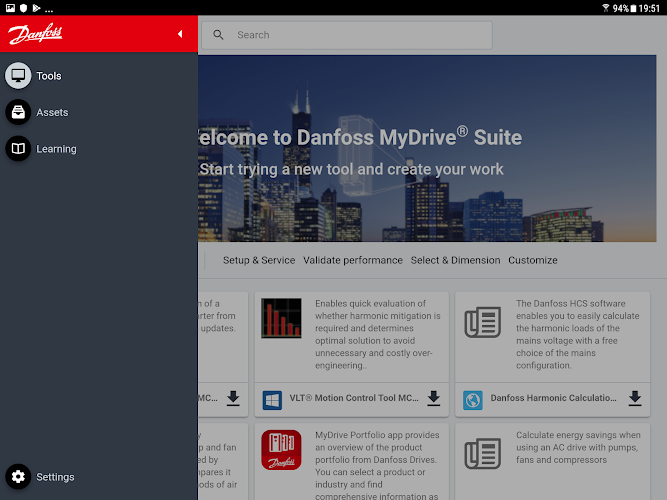Open the Tools monitor icon
This screenshot has width=667, height=500.
coord(18,76)
